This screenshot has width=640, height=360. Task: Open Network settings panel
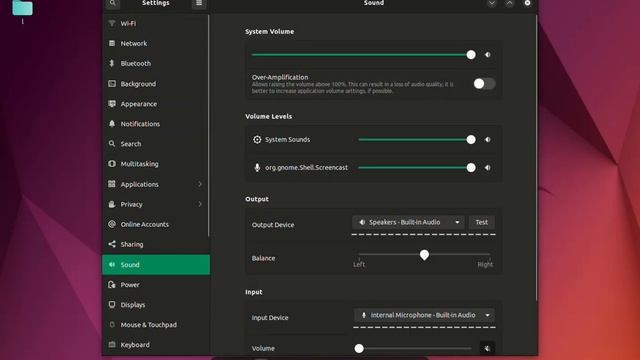click(x=156, y=43)
